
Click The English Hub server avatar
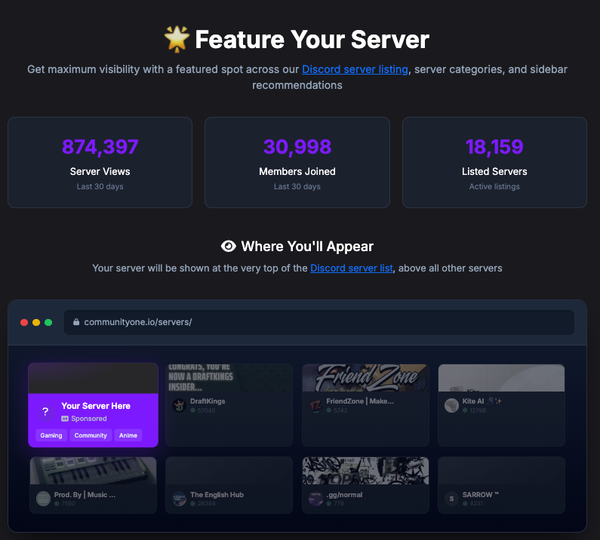[x=179, y=499]
